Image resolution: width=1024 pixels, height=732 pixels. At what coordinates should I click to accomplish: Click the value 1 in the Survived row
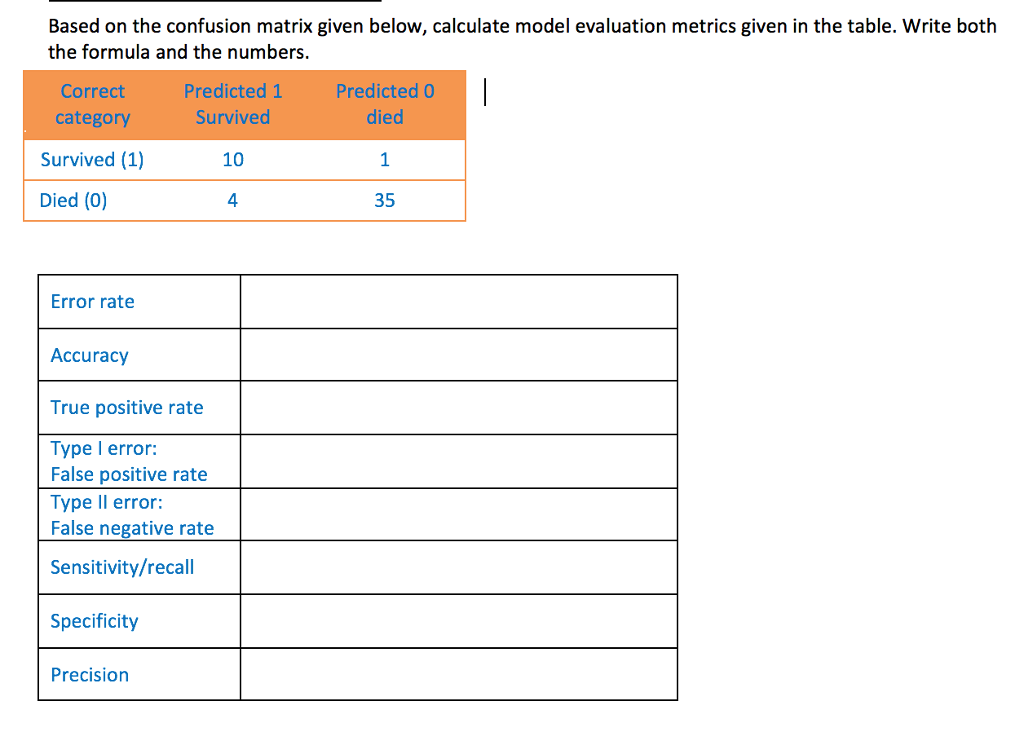coord(385,160)
